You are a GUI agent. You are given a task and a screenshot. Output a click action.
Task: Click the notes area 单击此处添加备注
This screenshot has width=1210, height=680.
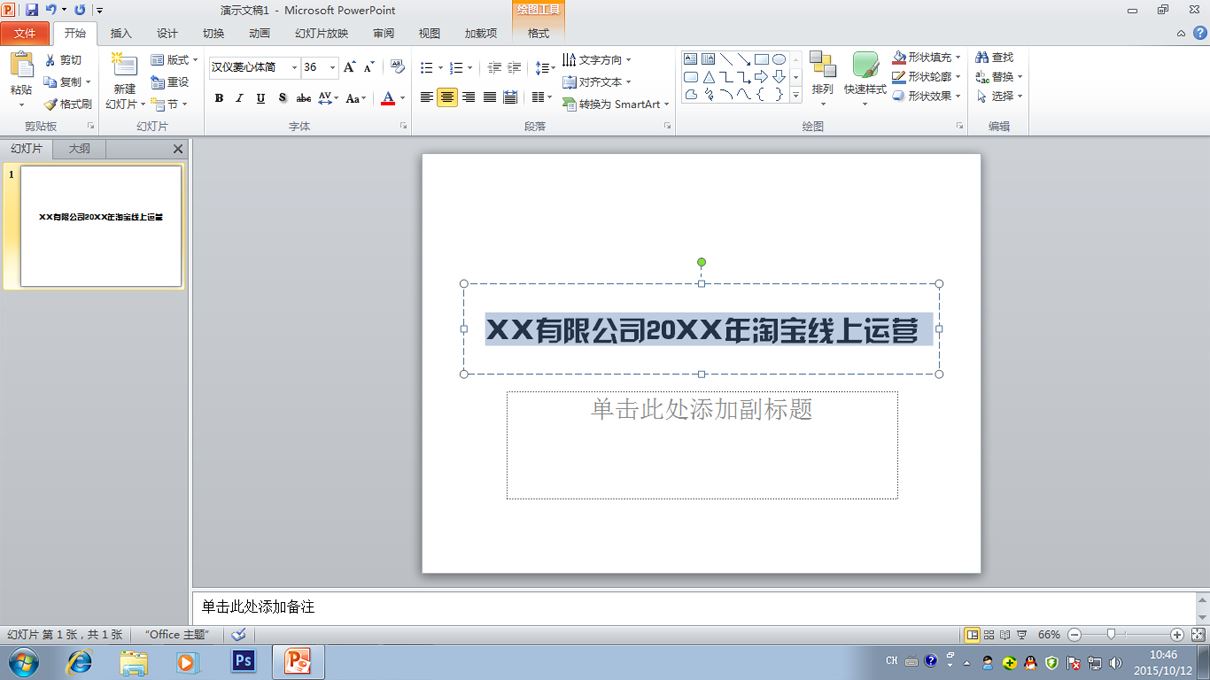[x=695, y=607]
